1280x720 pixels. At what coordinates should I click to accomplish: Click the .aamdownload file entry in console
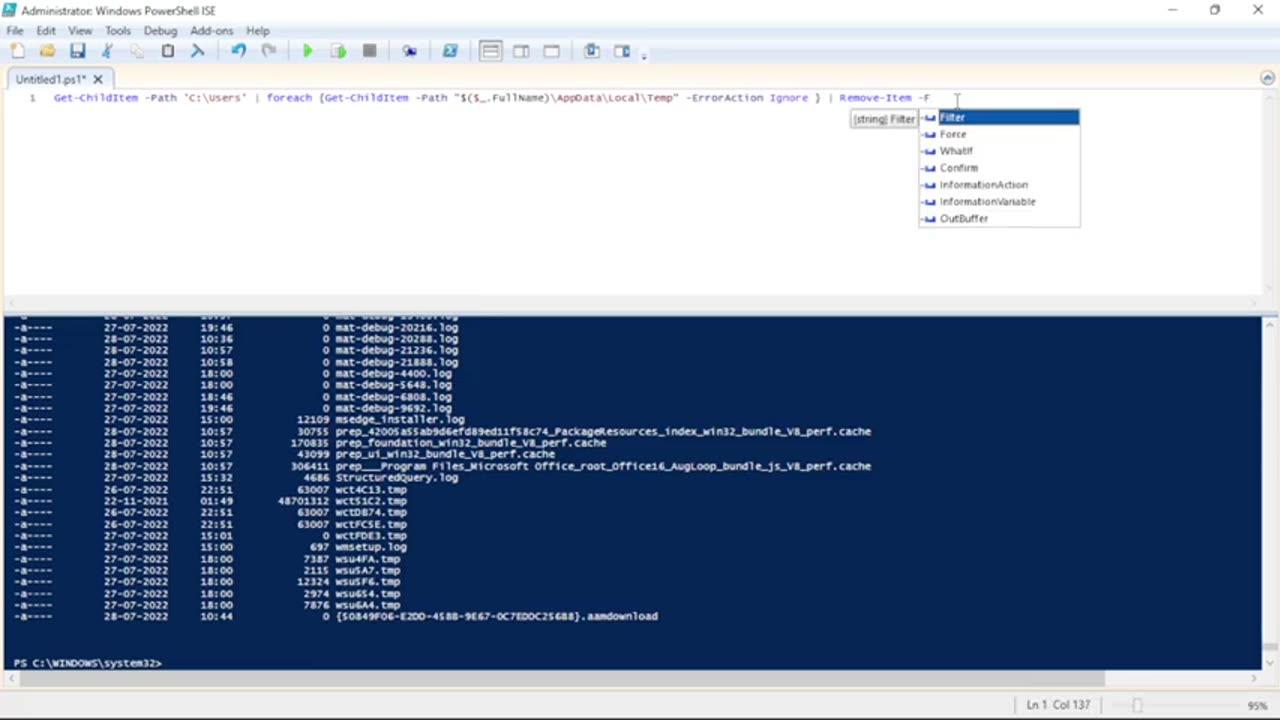(x=497, y=617)
